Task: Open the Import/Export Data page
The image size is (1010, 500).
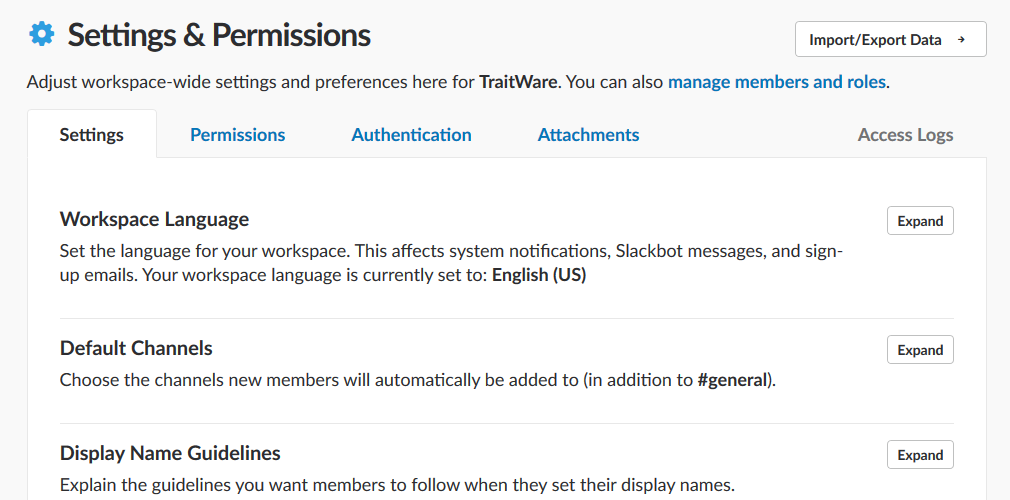Action: coord(890,39)
